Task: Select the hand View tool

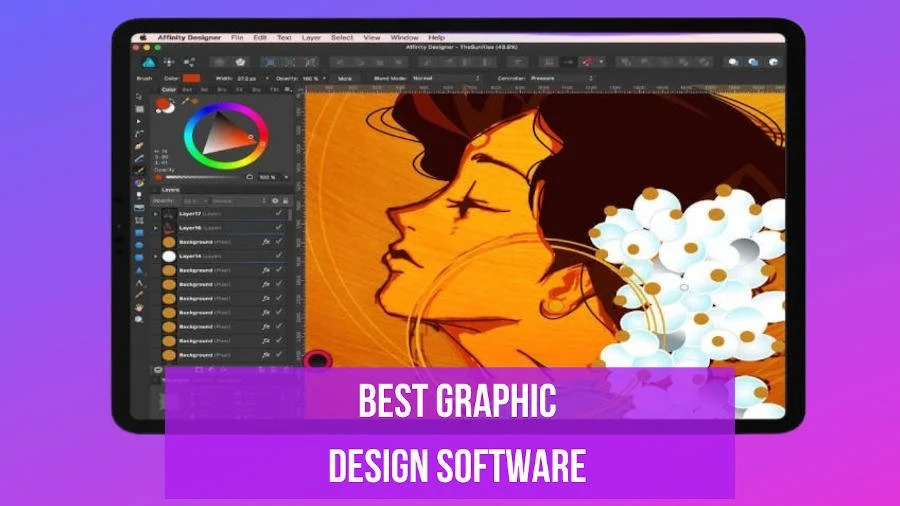Action: [139, 308]
